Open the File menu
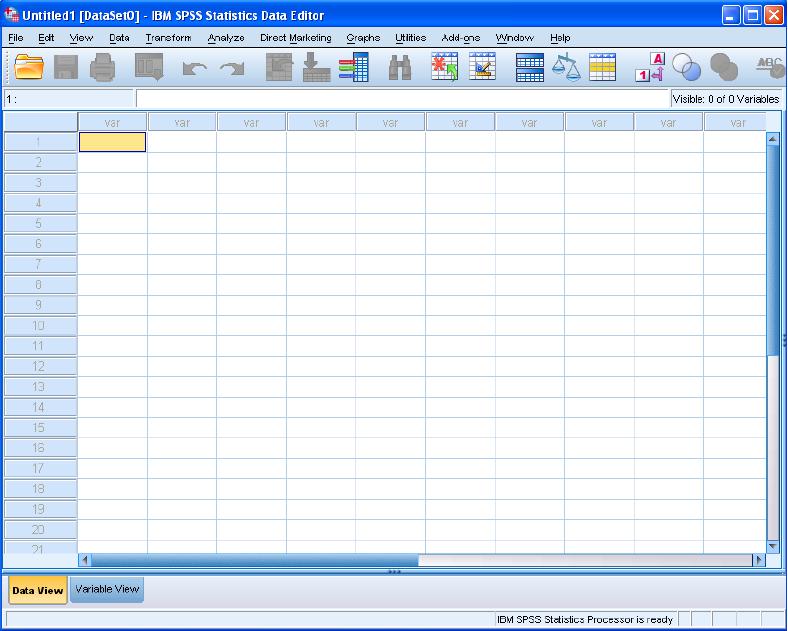This screenshot has width=788, height=631. pos(16,38)
